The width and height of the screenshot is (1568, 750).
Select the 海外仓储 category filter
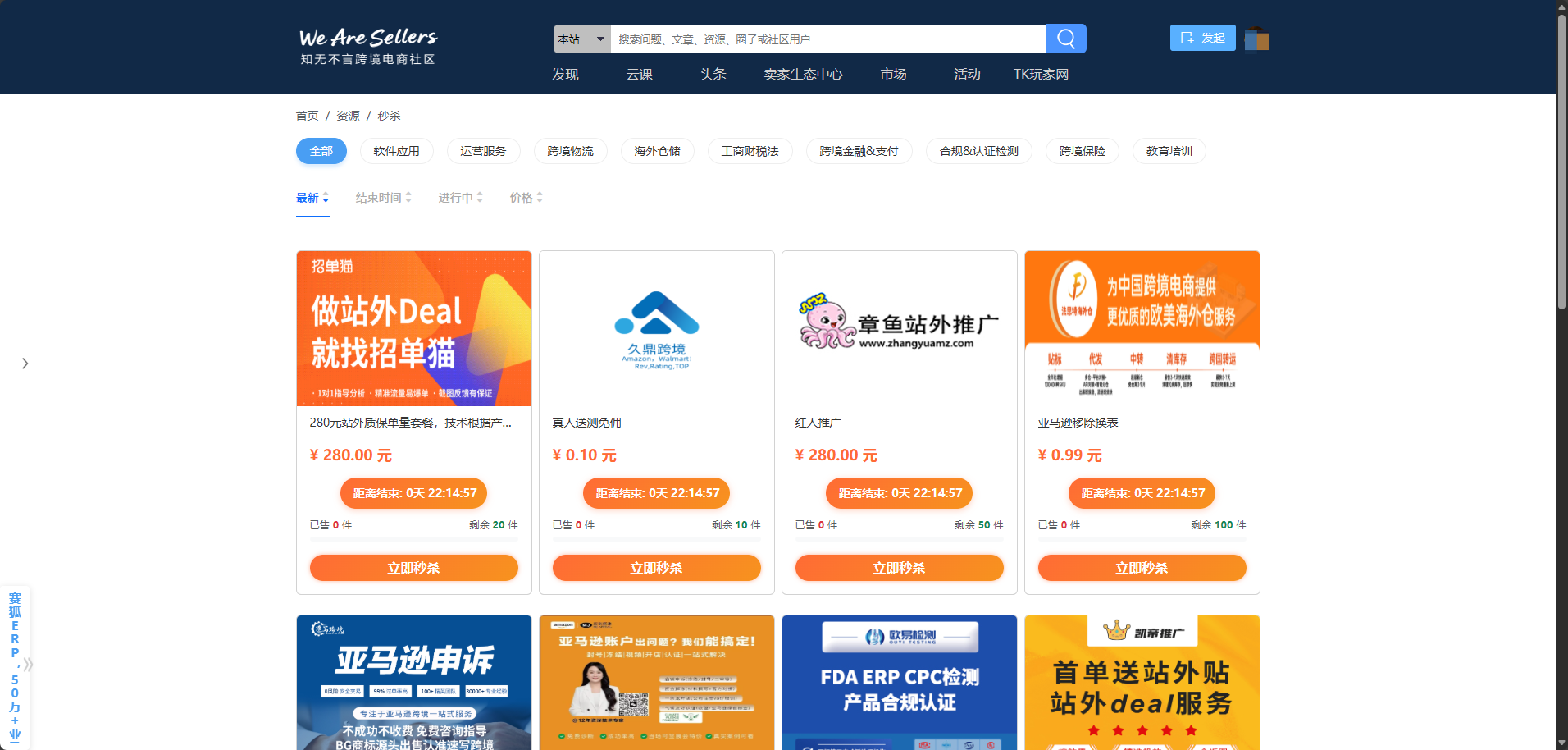[657, 151]
